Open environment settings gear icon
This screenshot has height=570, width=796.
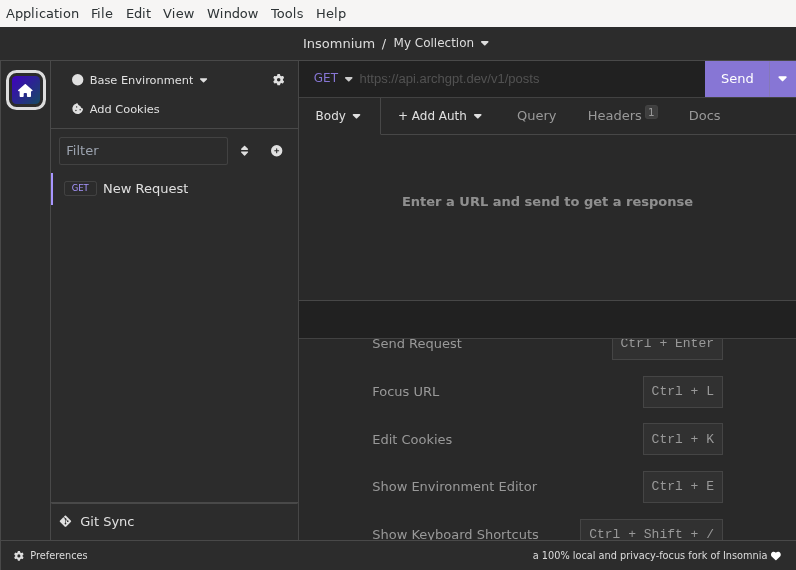278,80
